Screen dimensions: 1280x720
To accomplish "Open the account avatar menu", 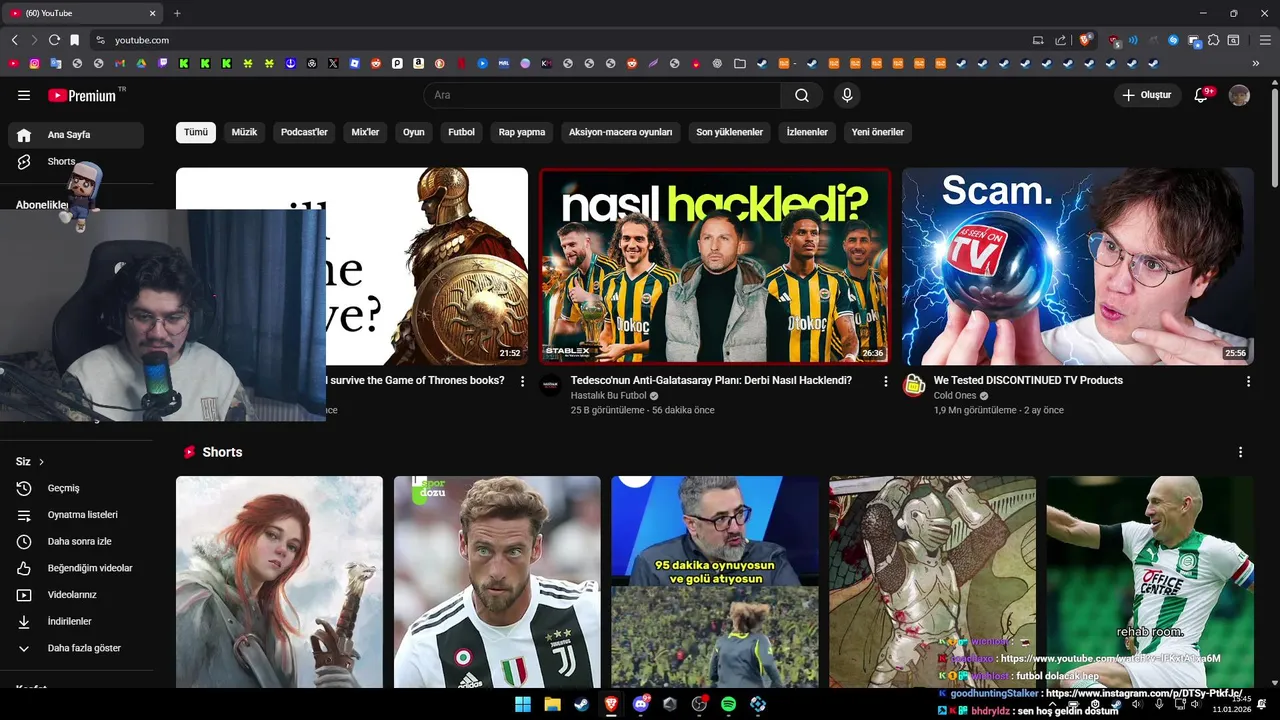I will pos(1239,95).
